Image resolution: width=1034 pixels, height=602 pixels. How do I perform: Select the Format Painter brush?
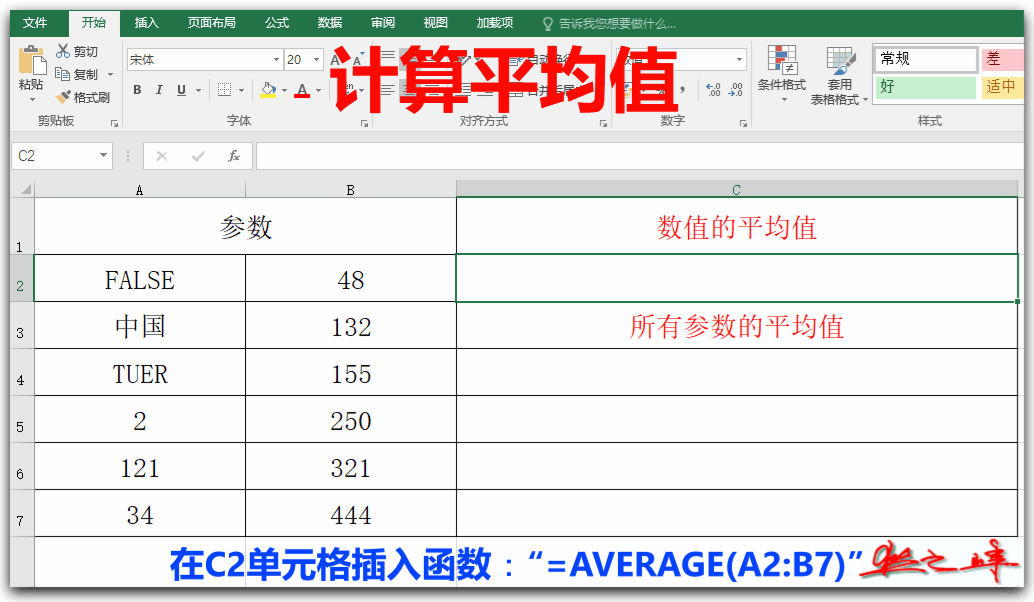[82, 97]
